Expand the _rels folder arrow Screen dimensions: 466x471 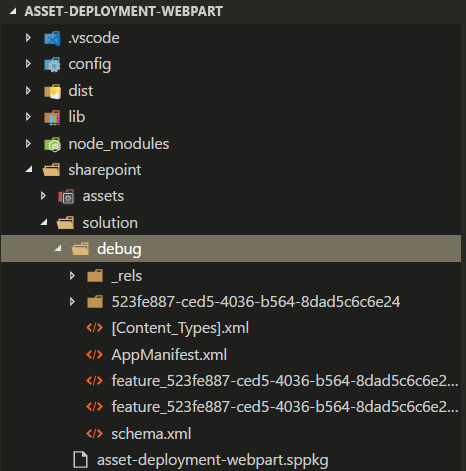point(72,276)
